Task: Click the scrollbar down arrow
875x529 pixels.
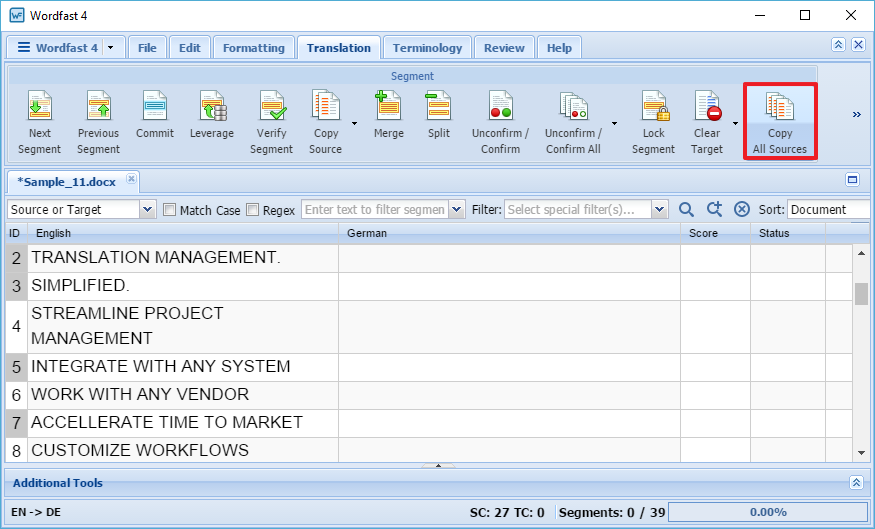Action: (861, 453)
